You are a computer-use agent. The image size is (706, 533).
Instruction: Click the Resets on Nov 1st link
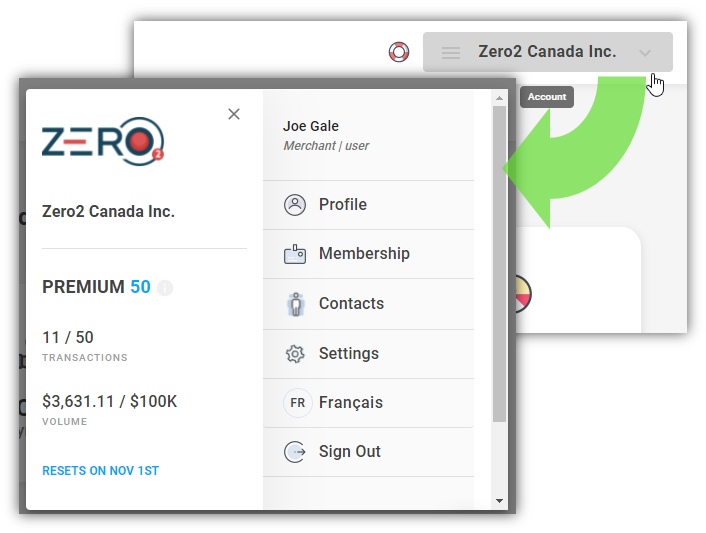tap(100, 471)
